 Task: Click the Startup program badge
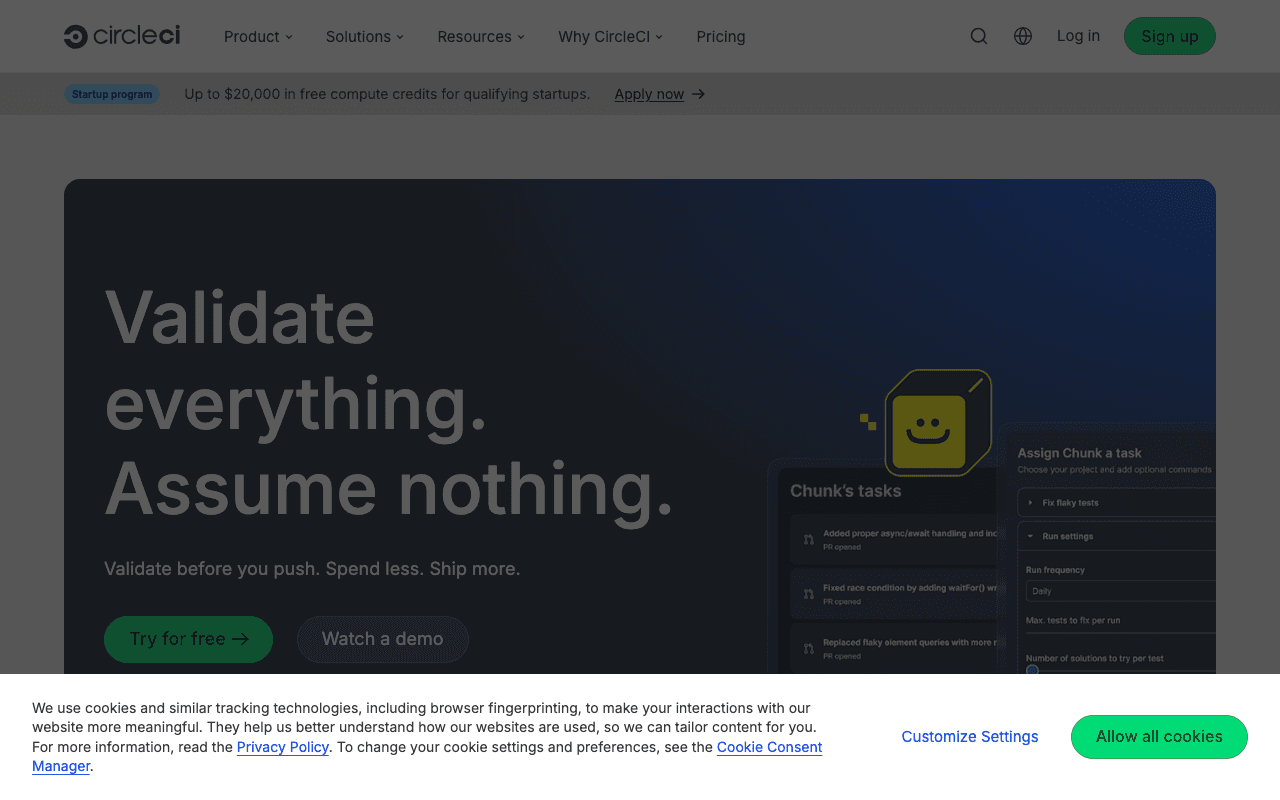[x=112, y=94]
